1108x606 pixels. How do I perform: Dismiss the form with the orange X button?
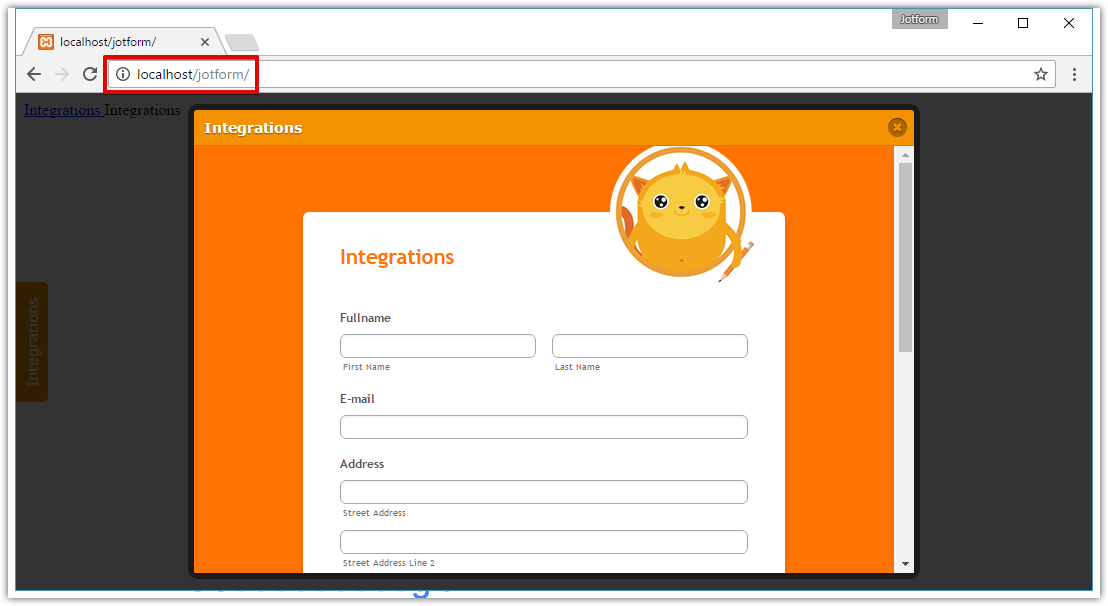(x=897, y=127)
